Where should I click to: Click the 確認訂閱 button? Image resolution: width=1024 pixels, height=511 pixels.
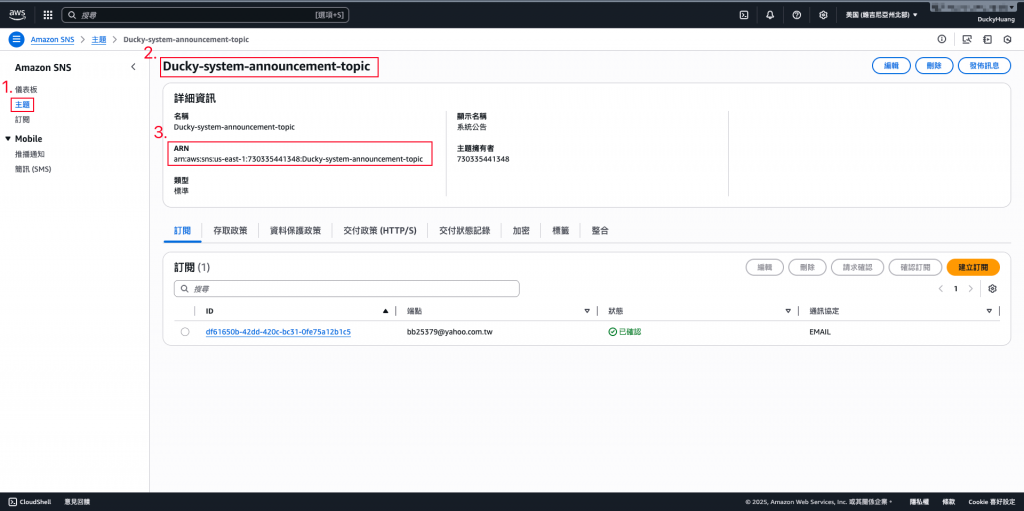pos(915,267)
